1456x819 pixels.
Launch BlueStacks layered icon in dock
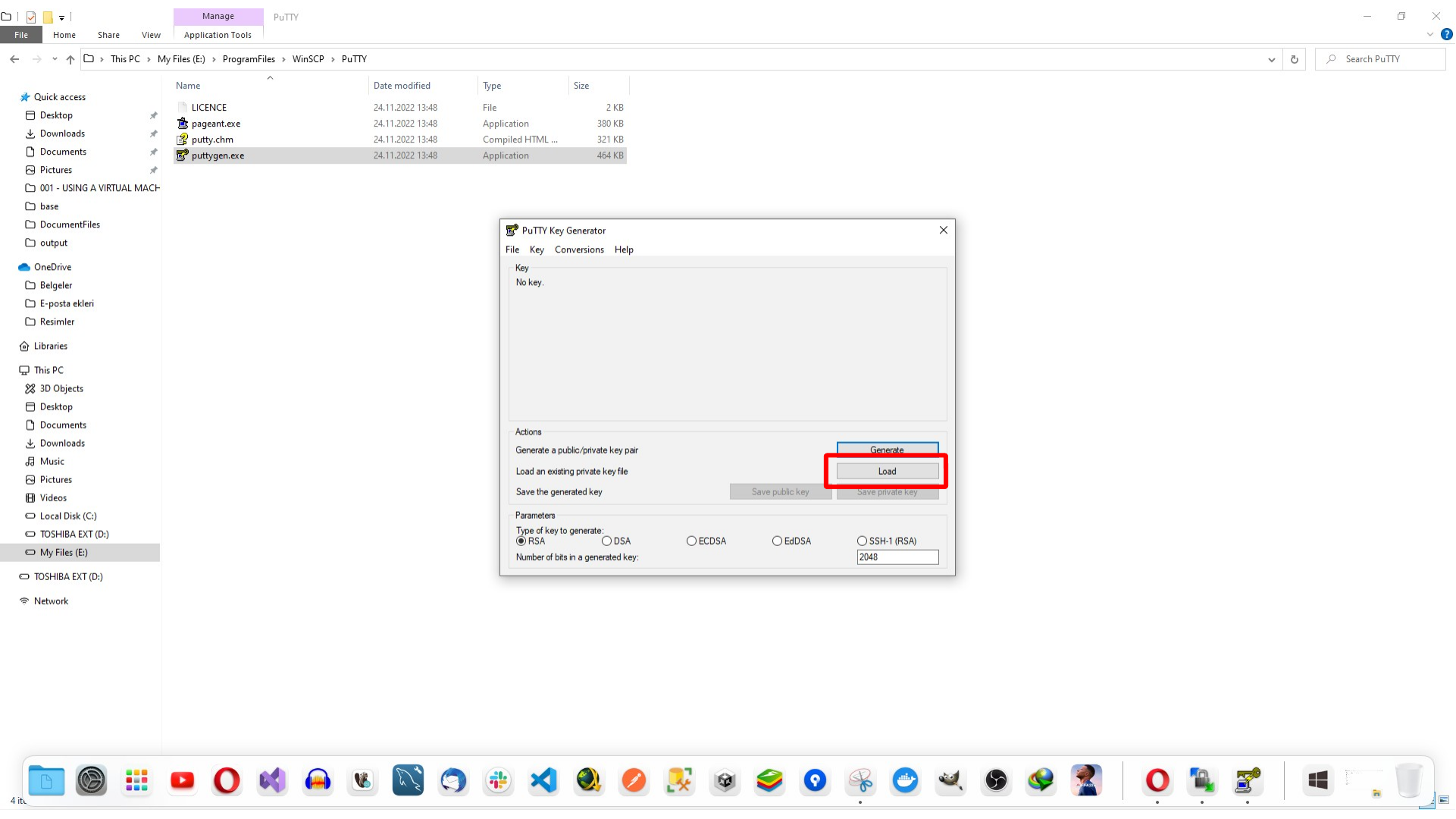(769, 780)
